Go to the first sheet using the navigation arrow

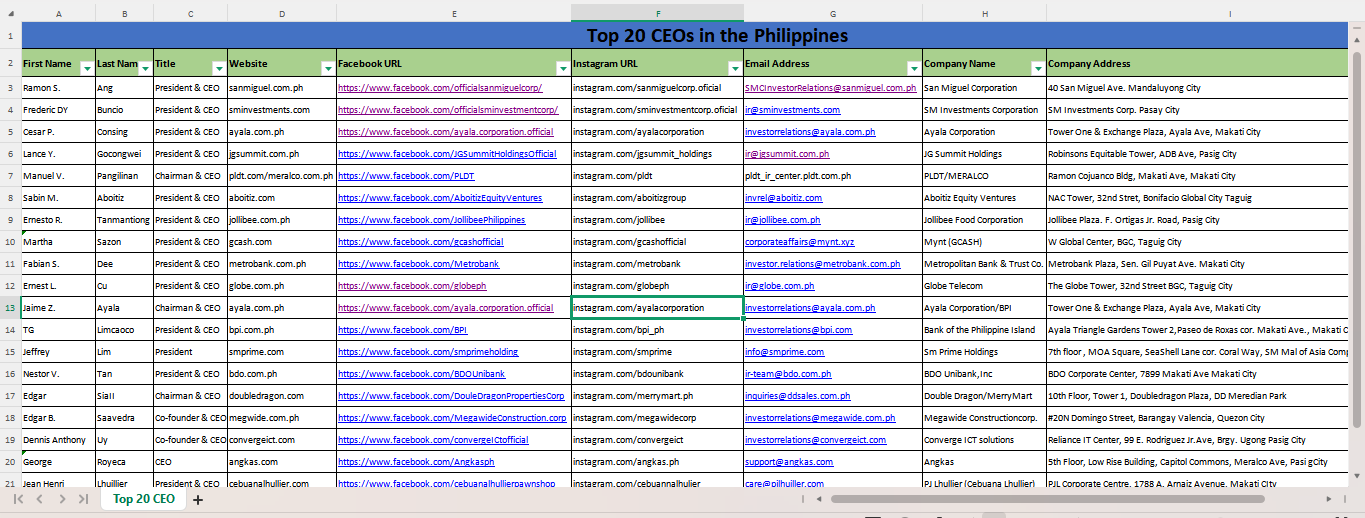pyautogui.click(x=18, y=498)
